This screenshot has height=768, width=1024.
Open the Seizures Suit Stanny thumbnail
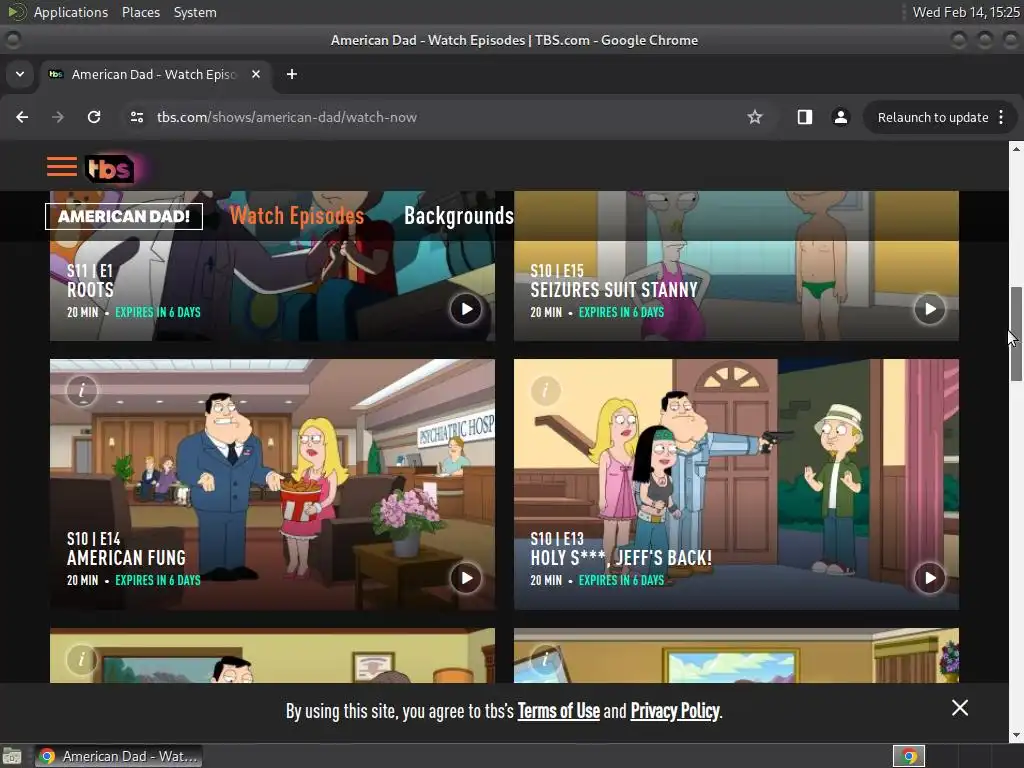(x=736, y=266)
